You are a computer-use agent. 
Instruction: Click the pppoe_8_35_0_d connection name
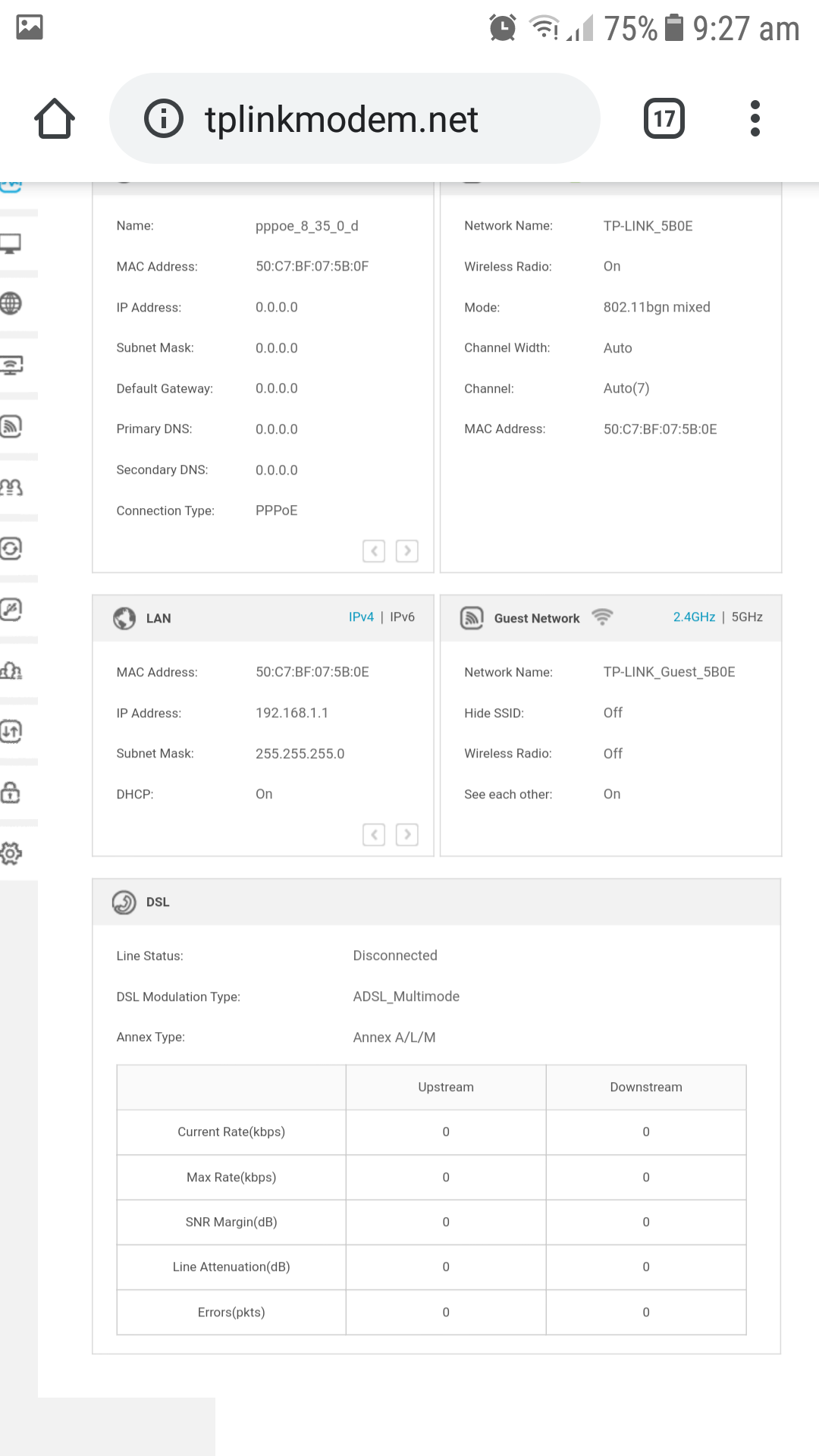307,226
